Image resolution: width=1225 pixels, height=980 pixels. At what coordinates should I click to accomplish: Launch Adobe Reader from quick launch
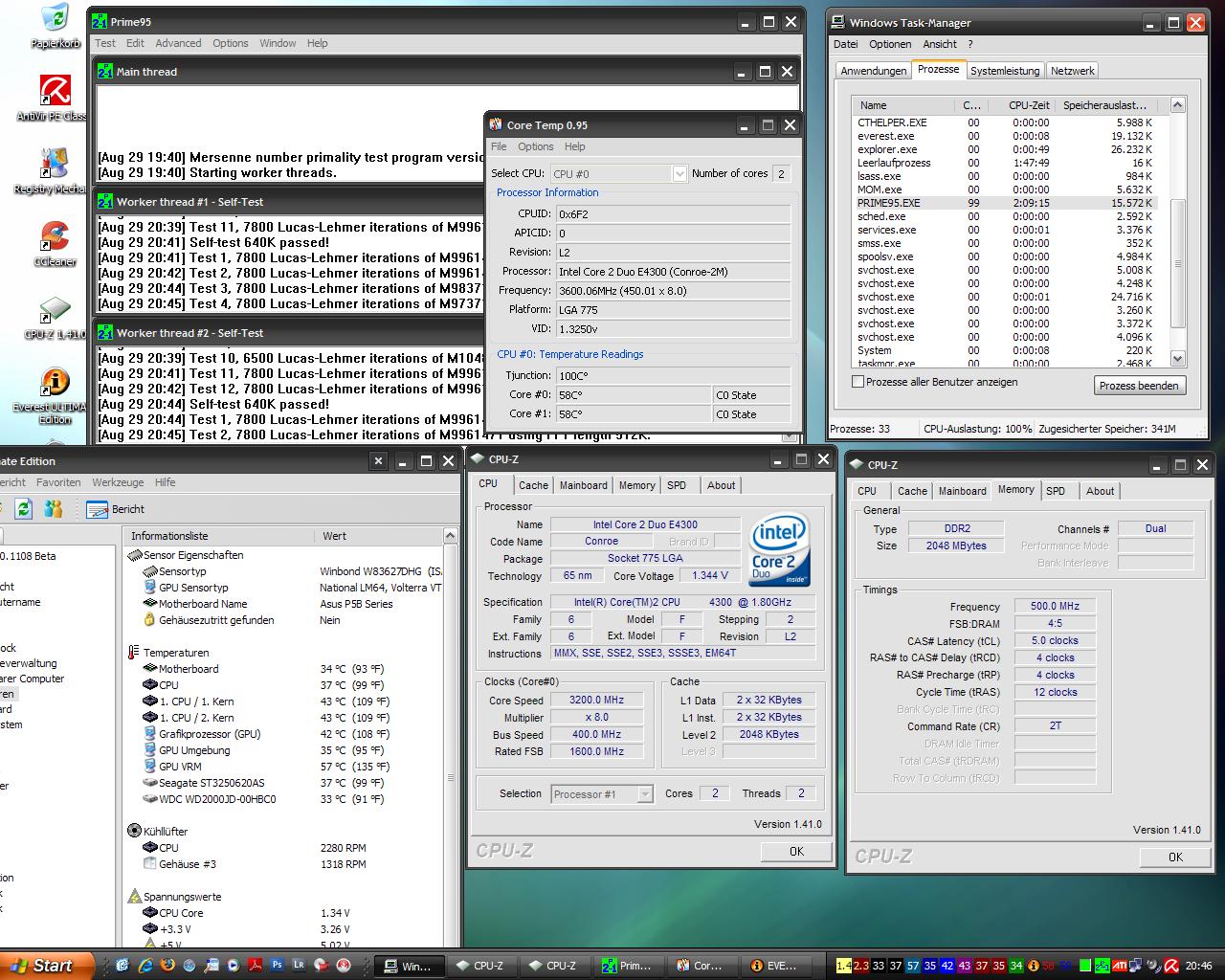[255, 966]
